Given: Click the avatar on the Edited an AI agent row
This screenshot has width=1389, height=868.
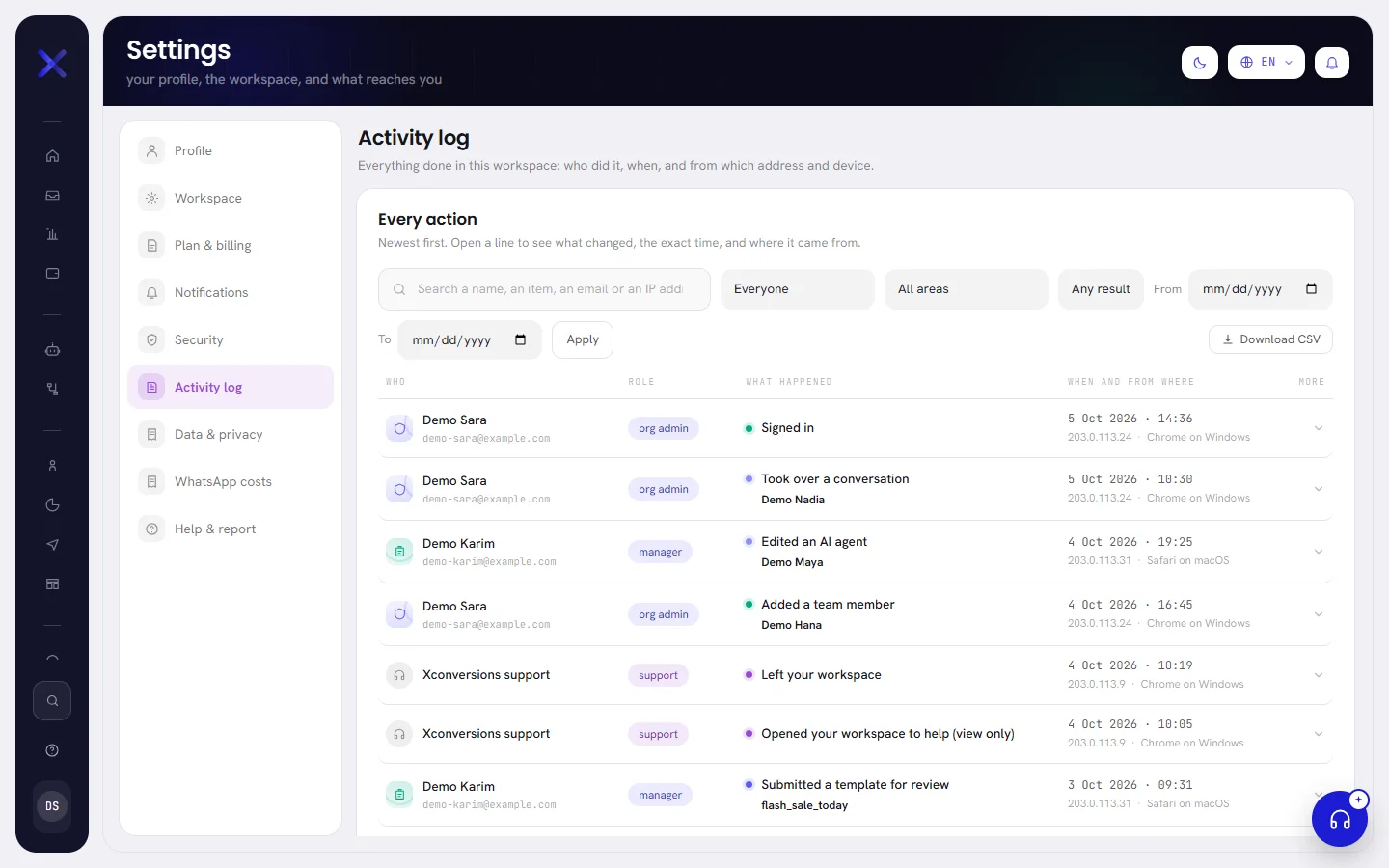Looking at the screenshot, I should point(399,552).
